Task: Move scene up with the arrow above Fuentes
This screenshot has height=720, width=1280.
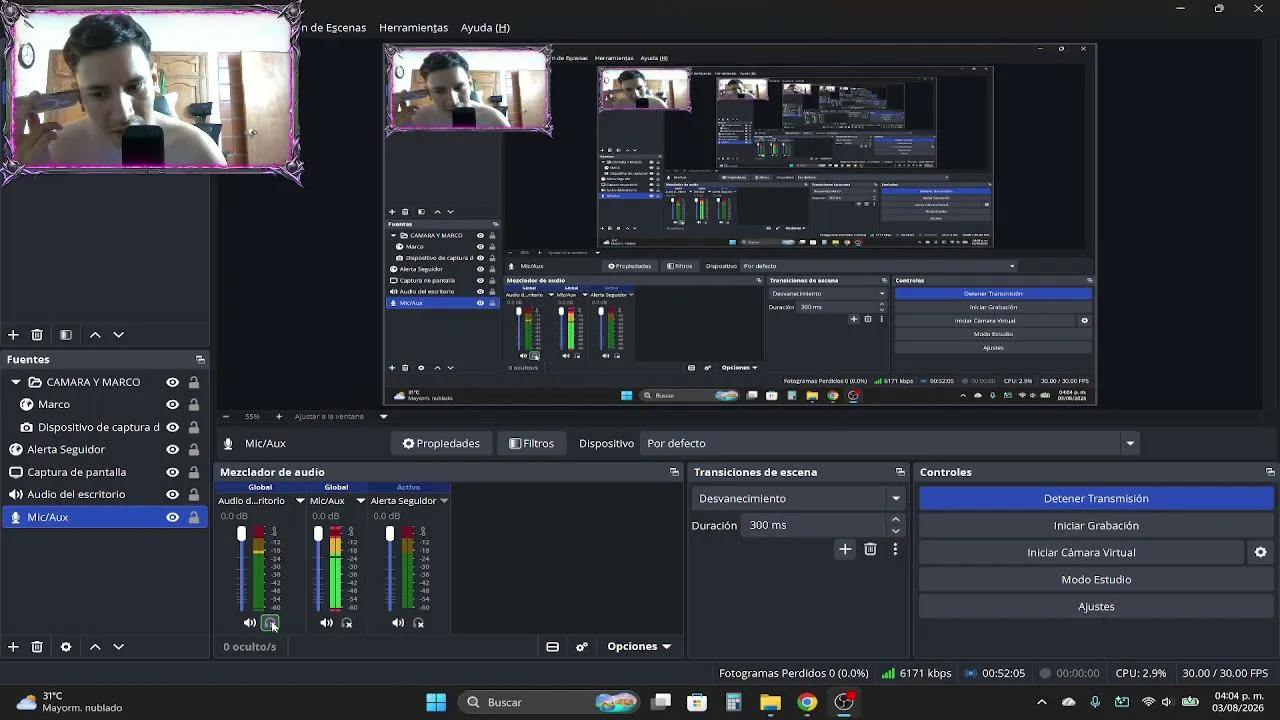Action: (95, 335)
